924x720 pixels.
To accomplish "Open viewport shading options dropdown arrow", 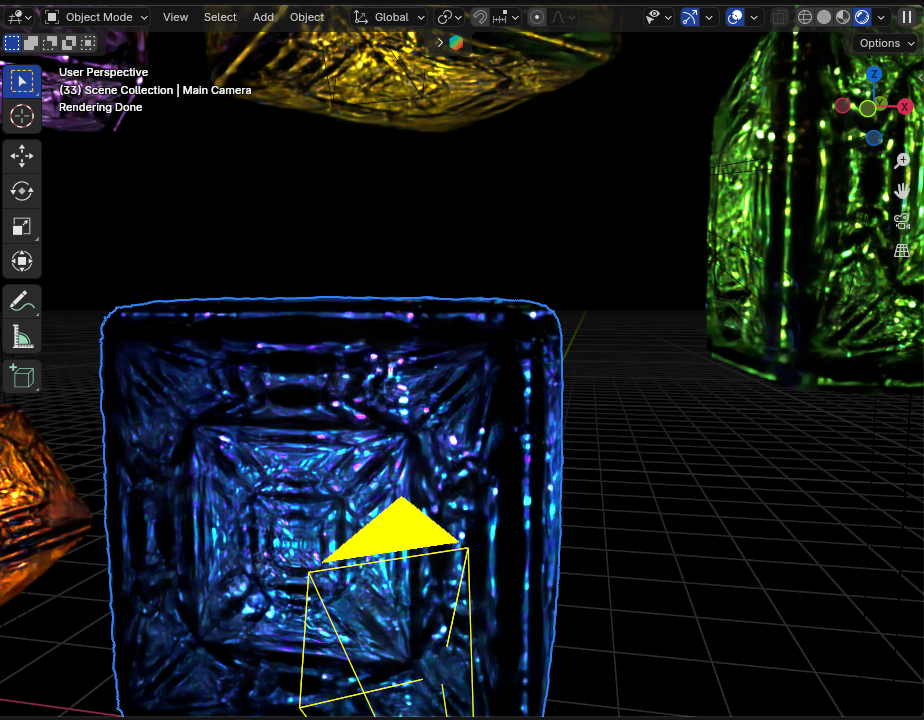I will click(x=881, y=17).
